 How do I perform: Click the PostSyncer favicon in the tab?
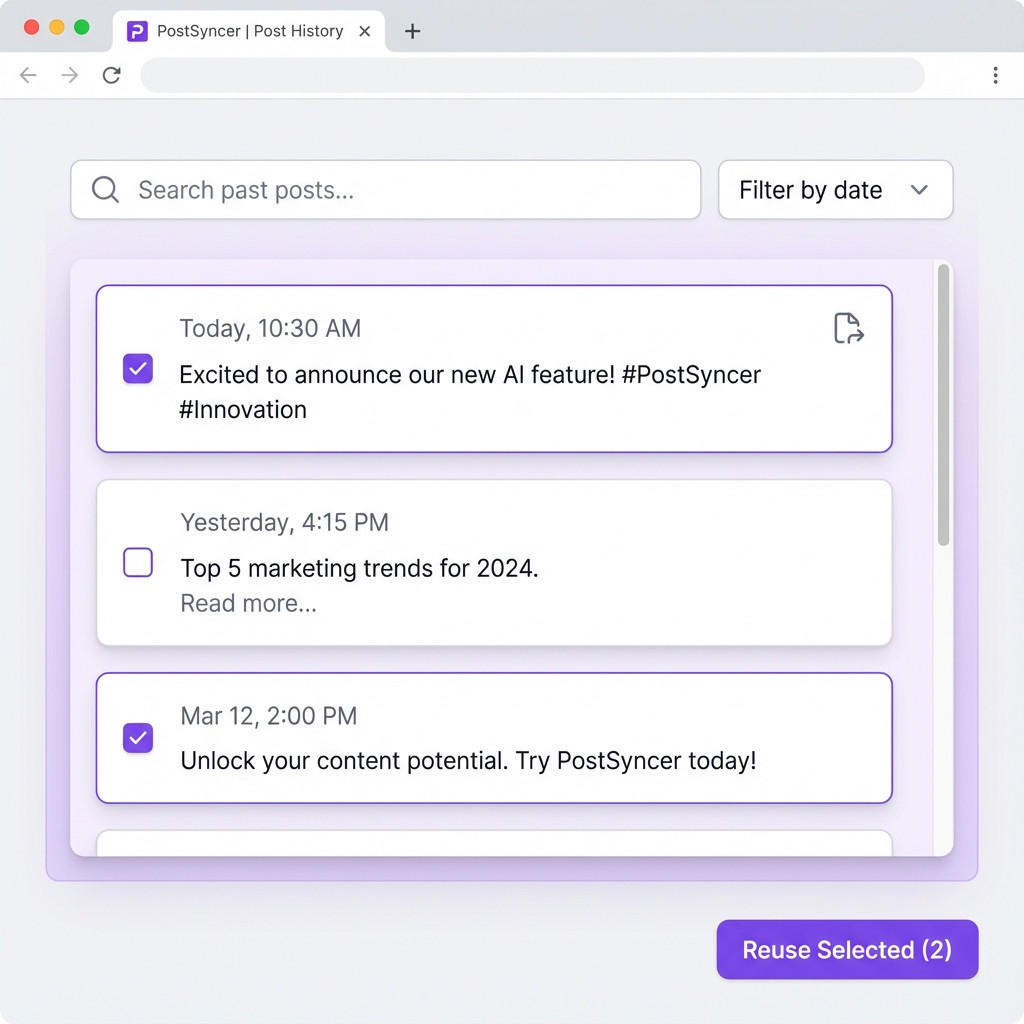[137, 31]
